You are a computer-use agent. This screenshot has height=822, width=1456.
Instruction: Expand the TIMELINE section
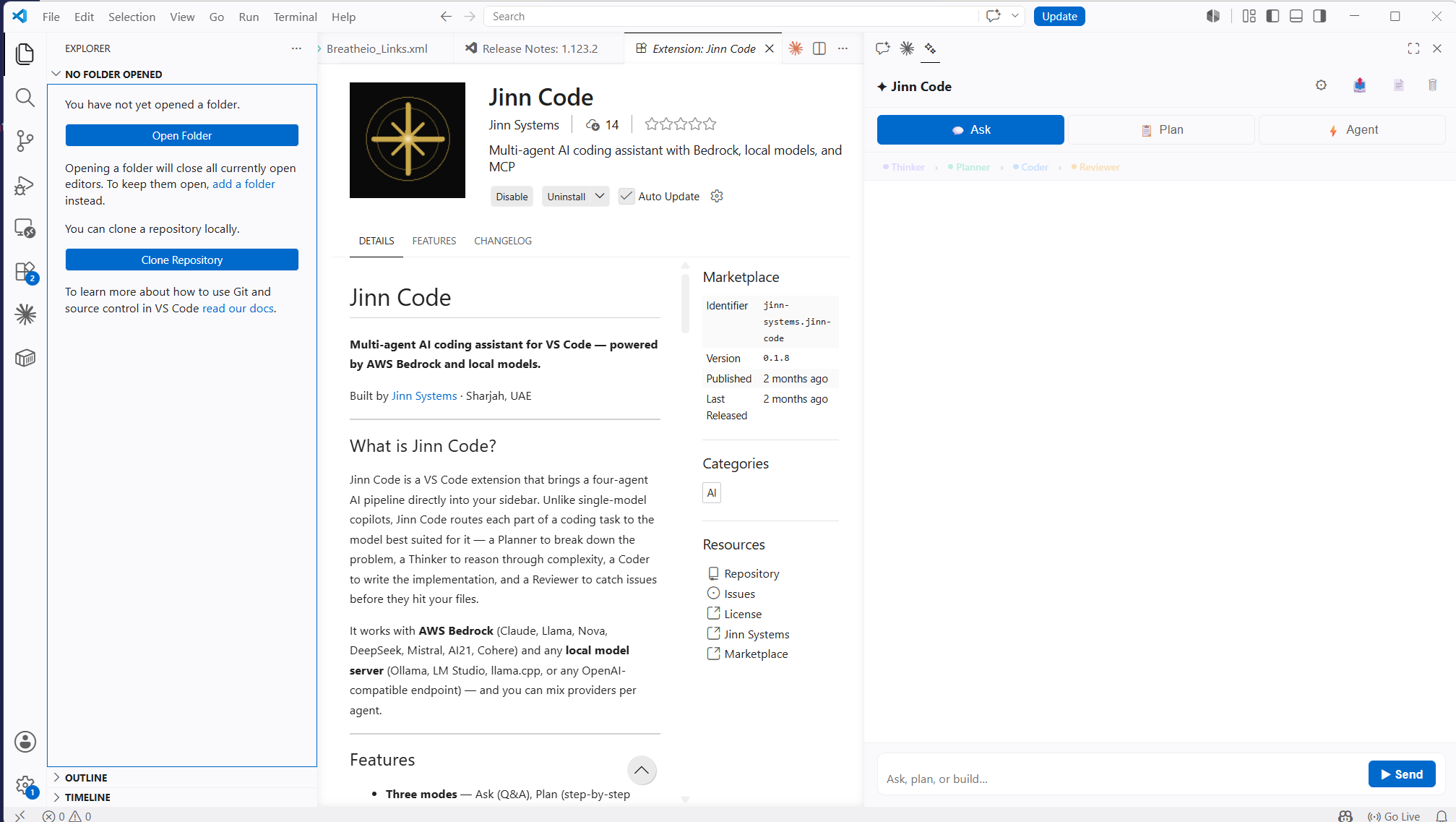click(x=182, y=797)
